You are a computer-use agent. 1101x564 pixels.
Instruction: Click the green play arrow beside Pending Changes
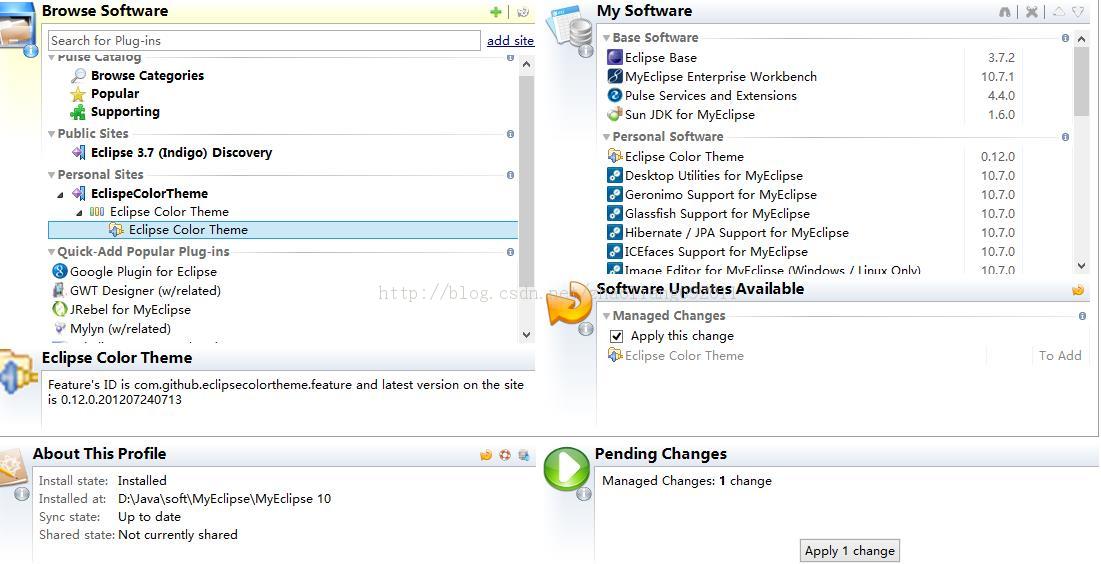coord(567,468)
